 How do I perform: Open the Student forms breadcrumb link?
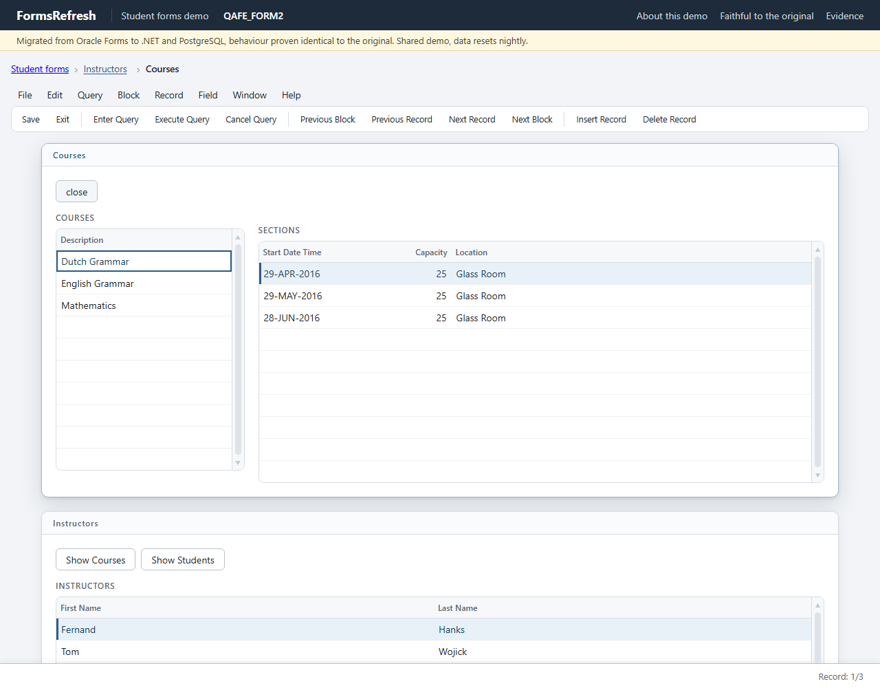(x=40, y=69)
